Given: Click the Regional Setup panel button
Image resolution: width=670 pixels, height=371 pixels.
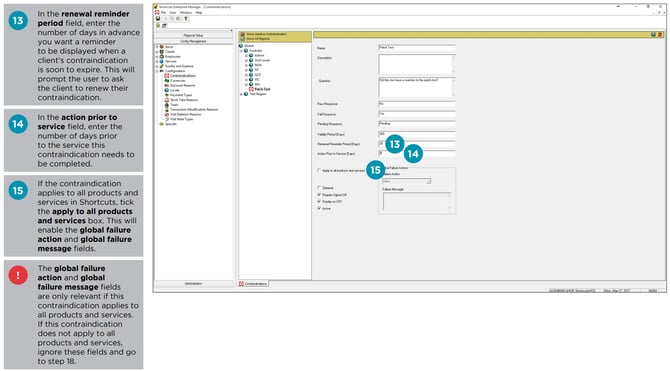Looking at the screenshot, I should tap(193, 35).
